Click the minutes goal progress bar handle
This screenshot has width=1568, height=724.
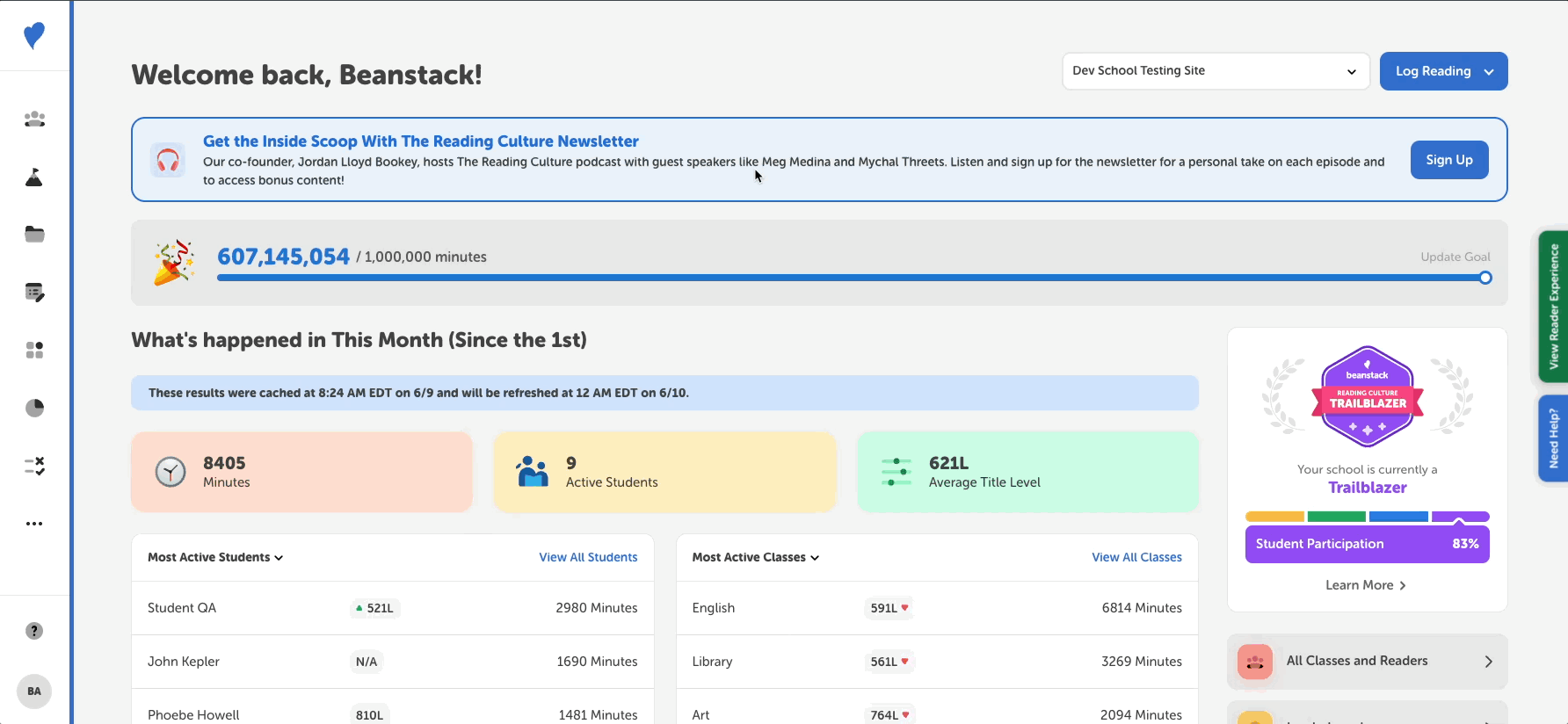coord(1485,279)
